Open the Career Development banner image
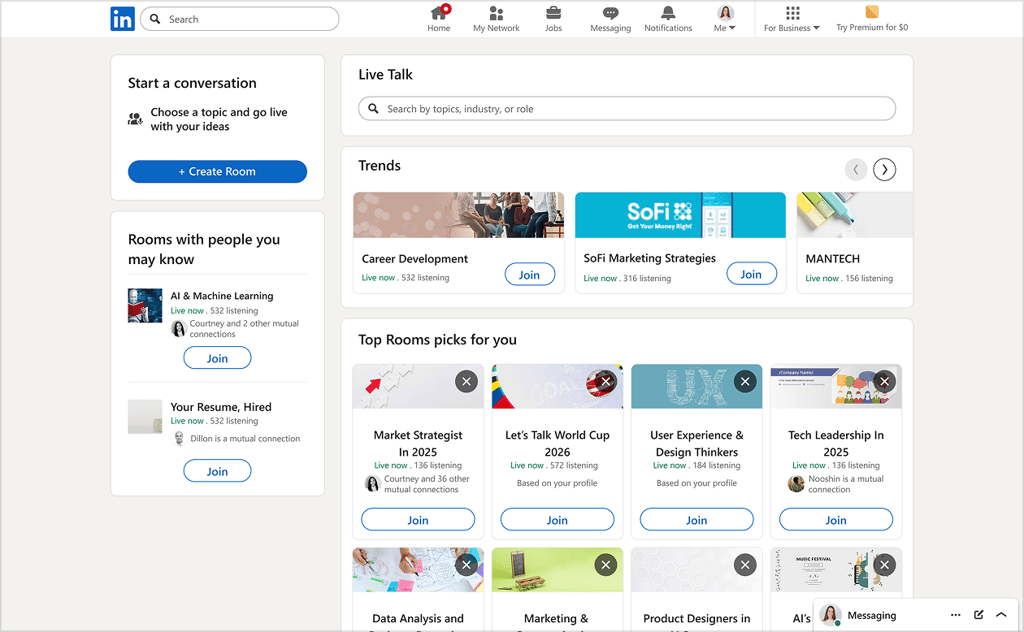The height and width of the screenshot is (632, 1024). click(458, 215)
